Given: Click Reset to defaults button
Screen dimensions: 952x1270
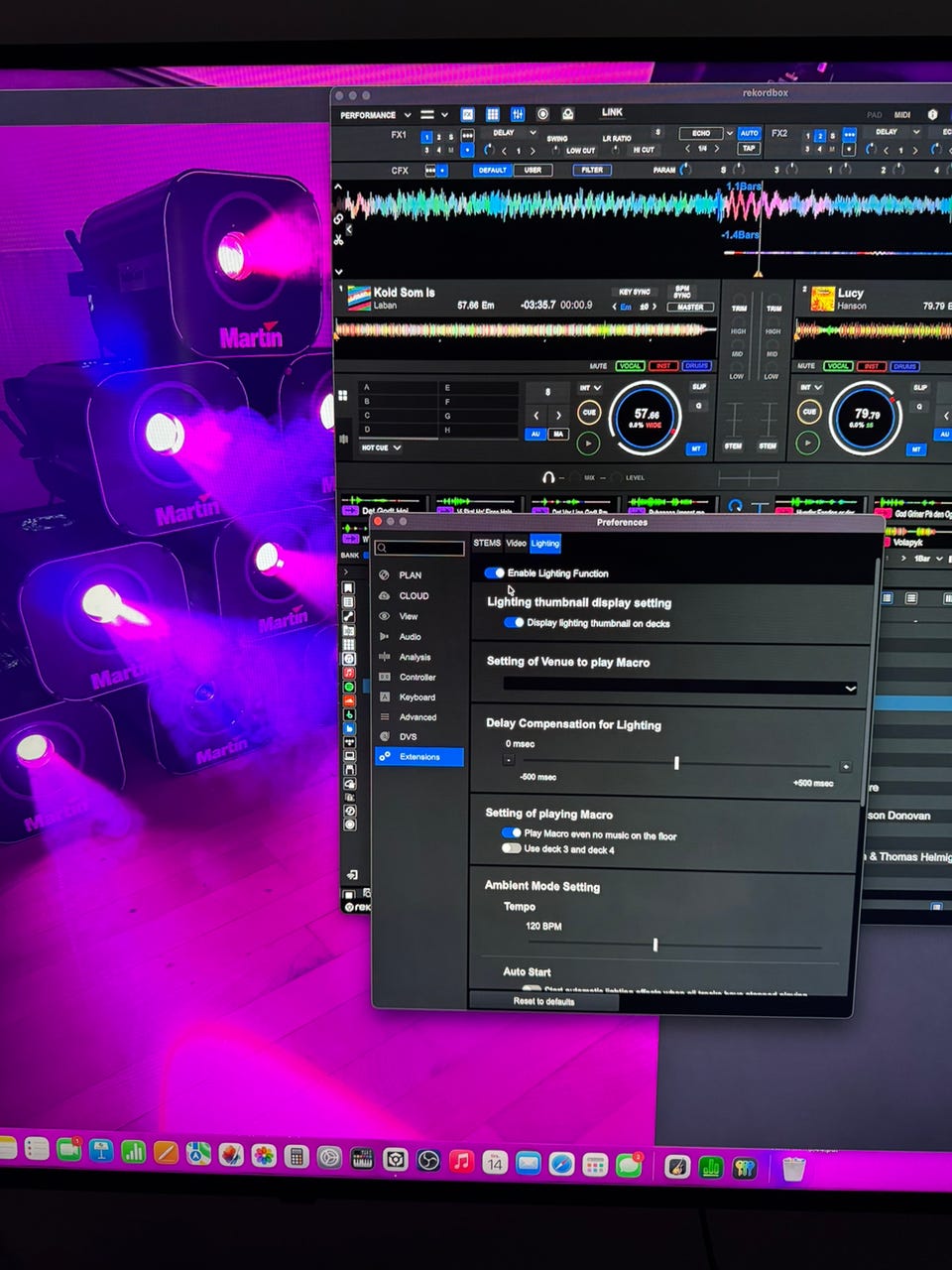Looking at the screenshot, I should pos(543,1001).
